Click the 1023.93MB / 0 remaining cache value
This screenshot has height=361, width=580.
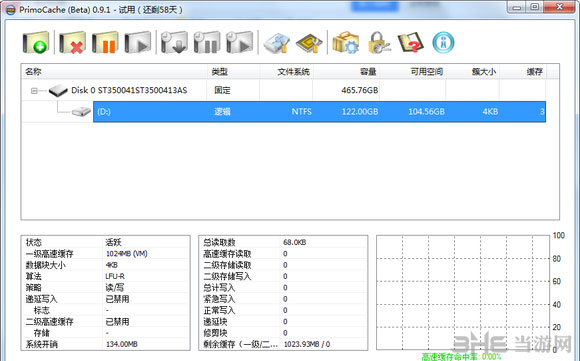pyautogui.click(x=307, y=344)
